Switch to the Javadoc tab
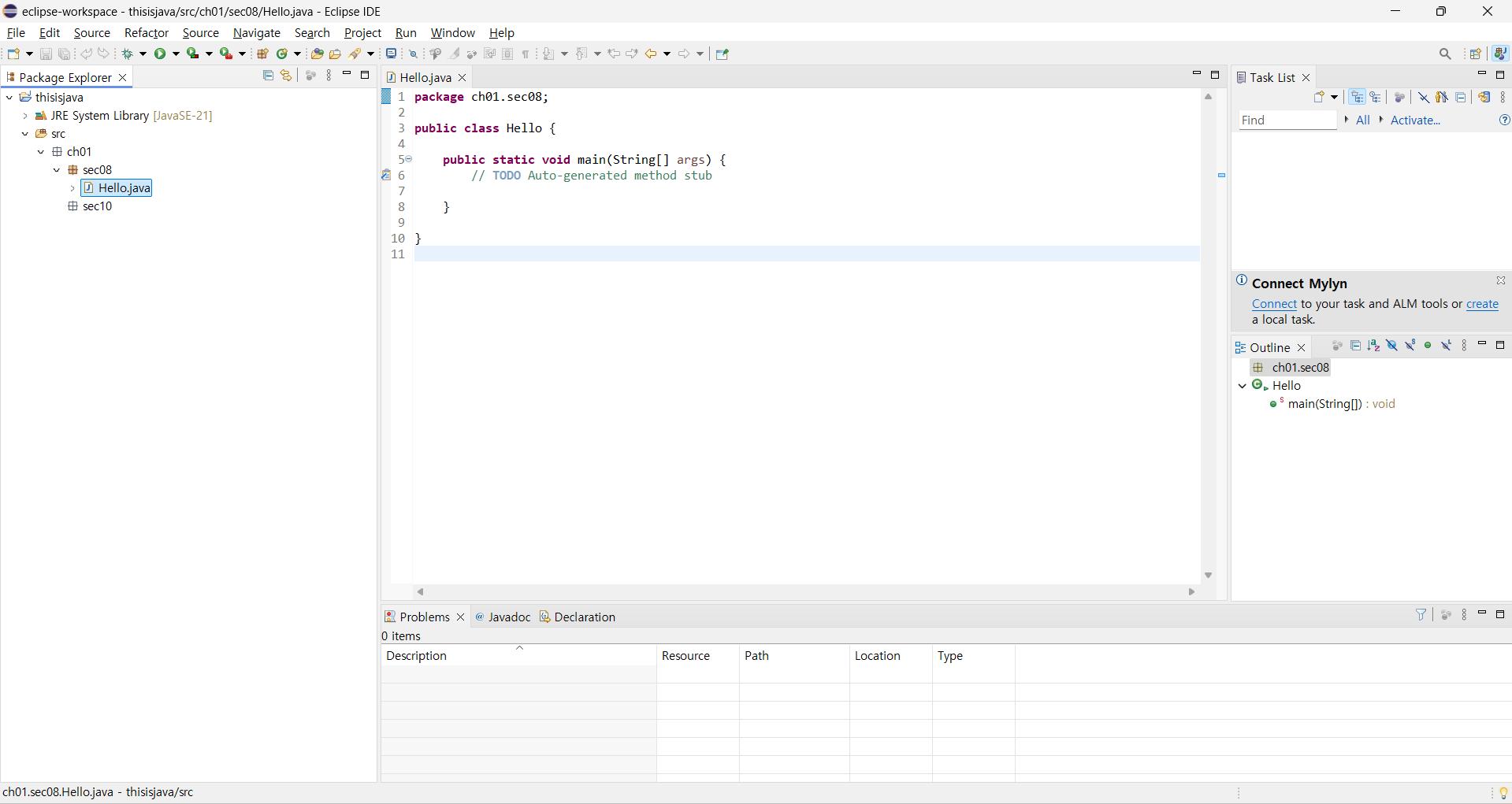This screenshot has width=1512, height=804. pyautogui.click(x=503, y=617)
